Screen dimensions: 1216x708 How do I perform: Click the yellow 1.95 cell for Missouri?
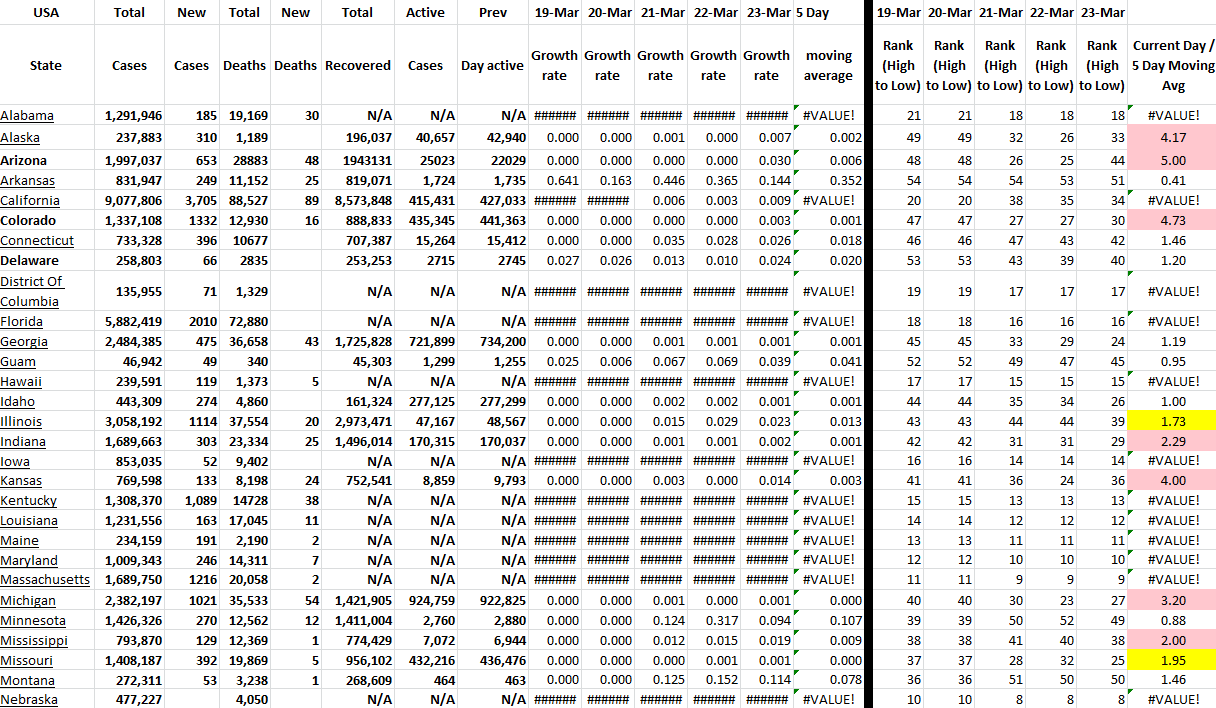1172,660
